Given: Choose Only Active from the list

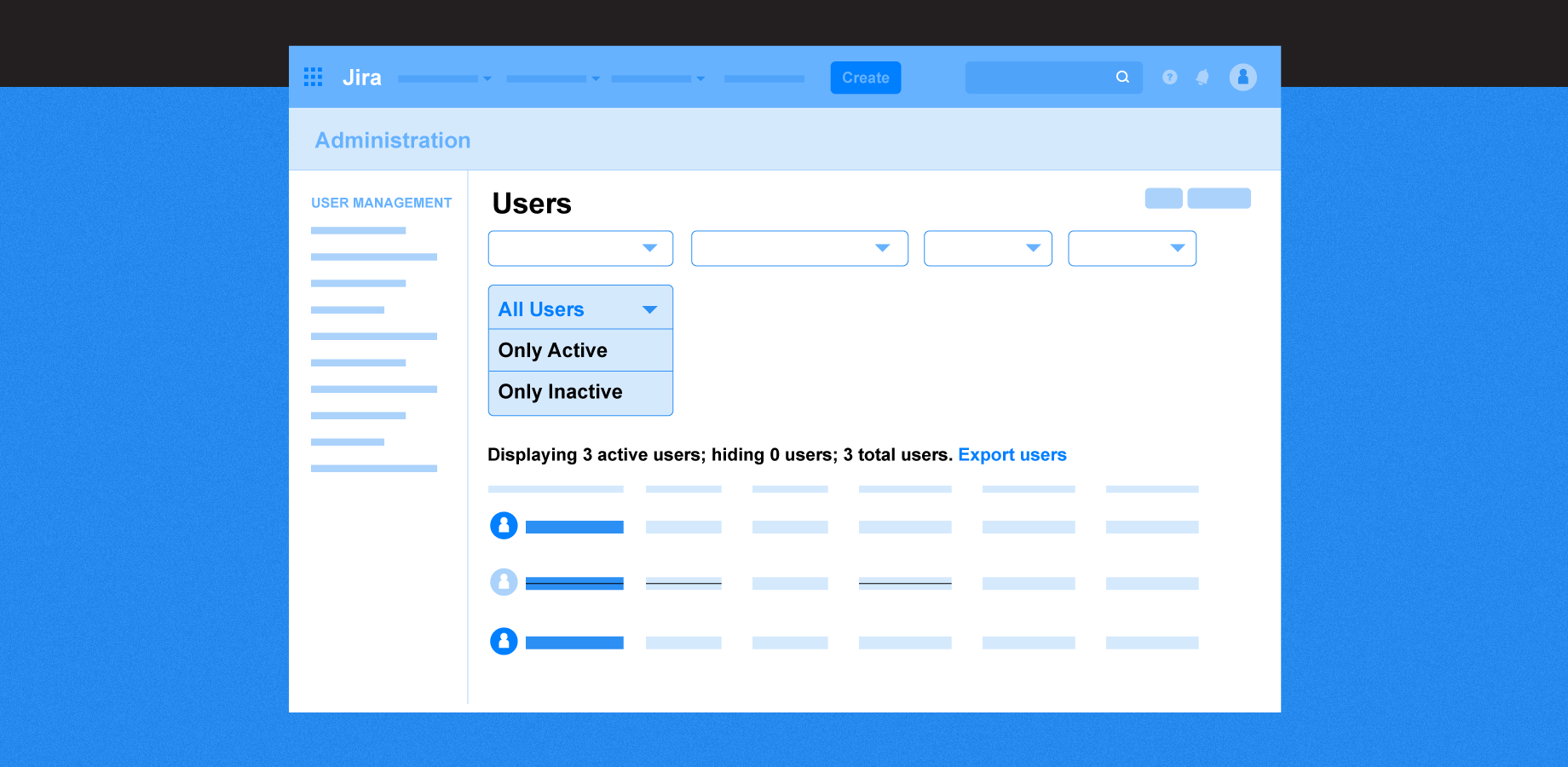Looking at the screenshot, I should pyautogui.click(x=580, y=350).
